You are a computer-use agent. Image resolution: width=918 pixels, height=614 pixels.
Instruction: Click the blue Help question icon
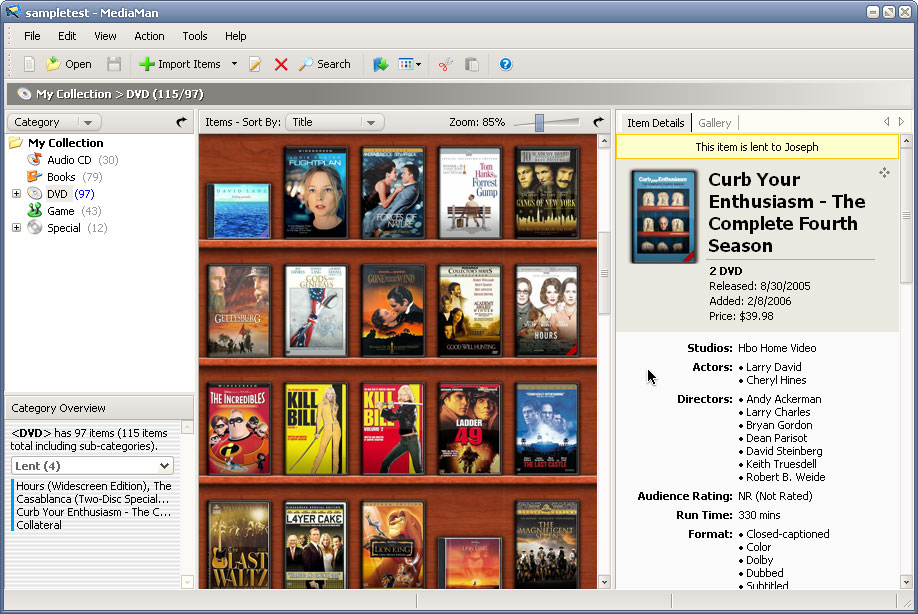(506, 64)
